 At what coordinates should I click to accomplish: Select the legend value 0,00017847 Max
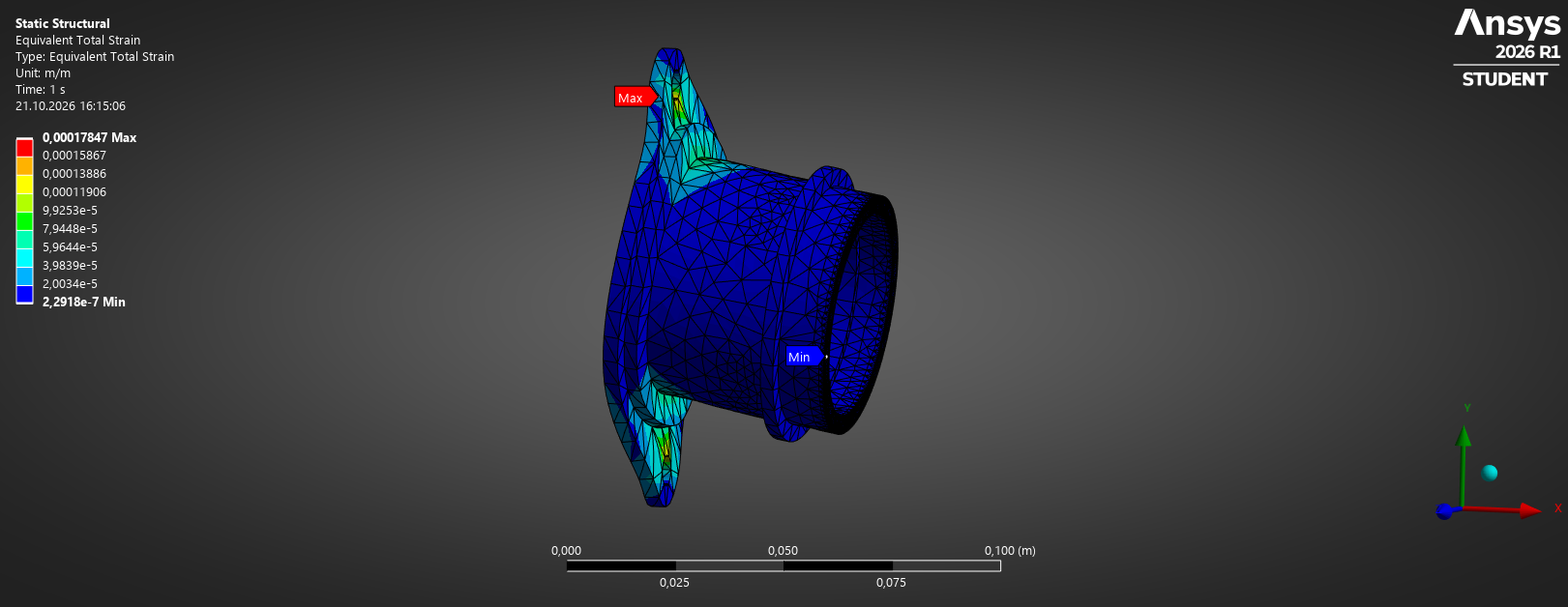click(89, 137)
